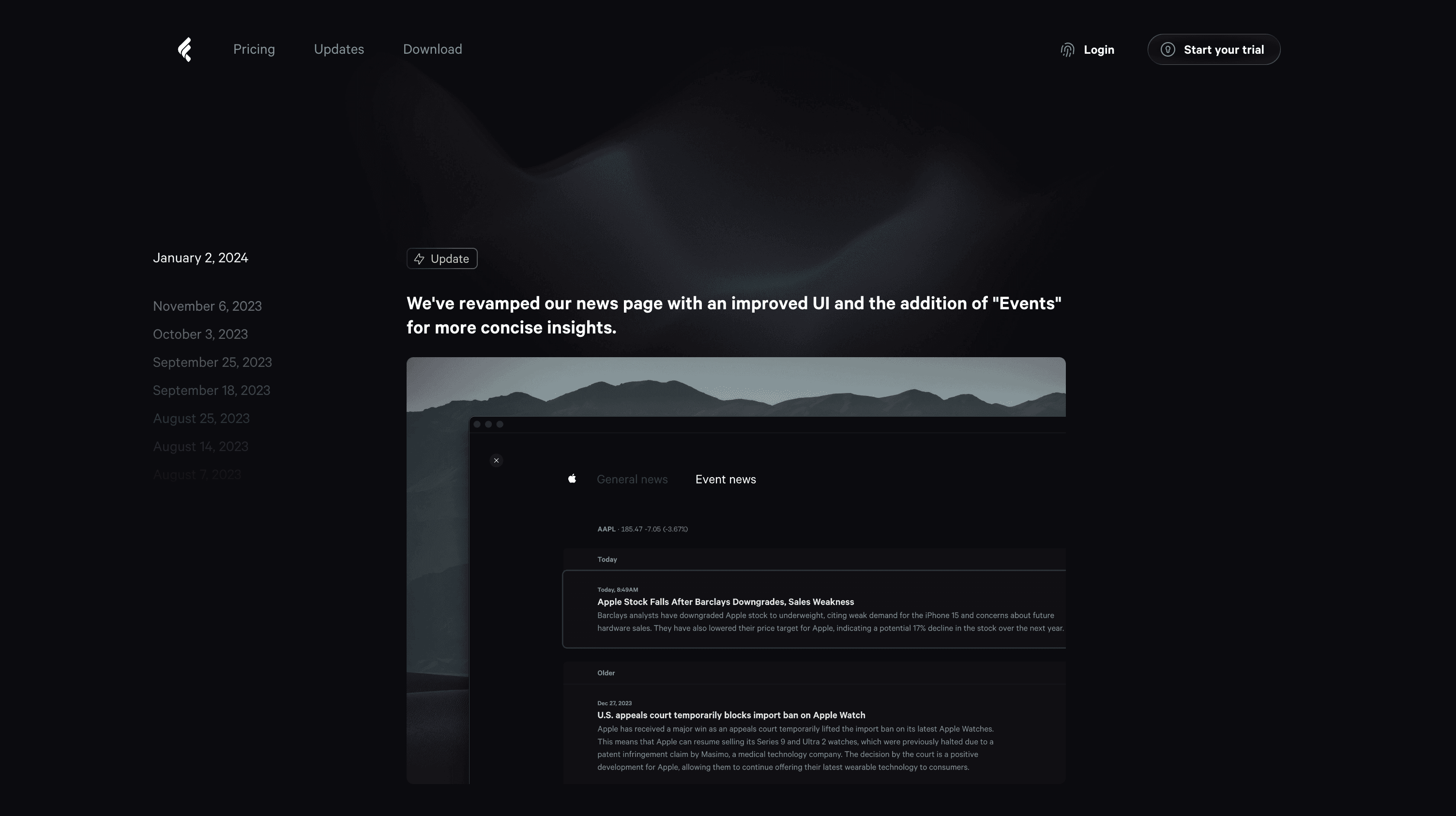Expand the November 6, 2023 update entry

point(207,305)
